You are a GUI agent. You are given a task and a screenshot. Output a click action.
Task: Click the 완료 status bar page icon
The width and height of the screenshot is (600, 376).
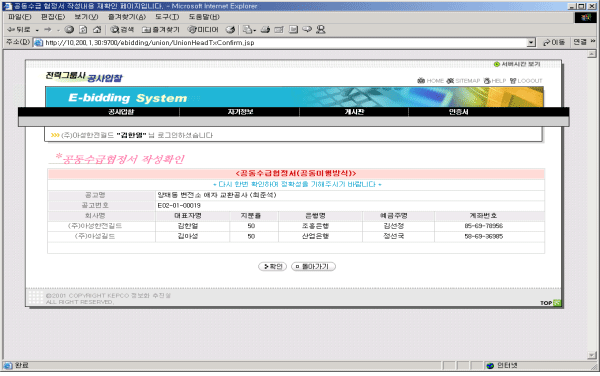point(8,365)
